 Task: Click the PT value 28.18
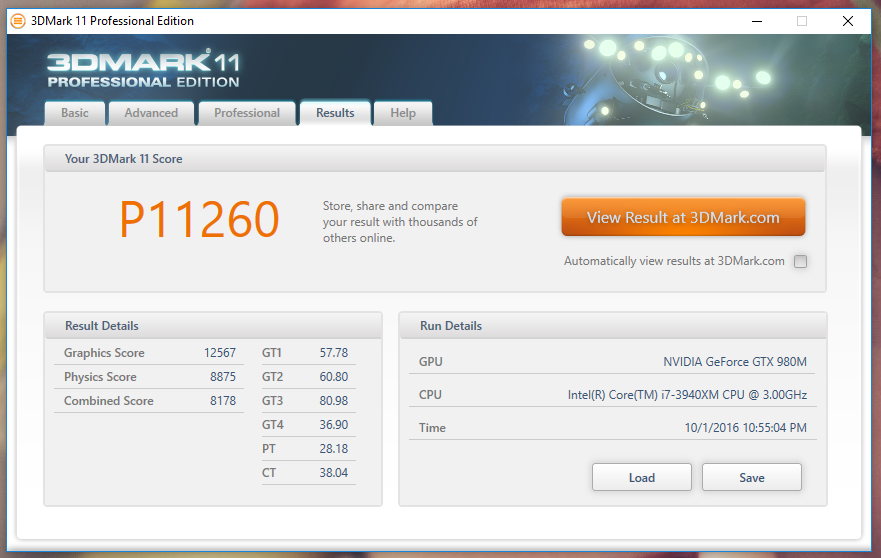tap(334, 449)
